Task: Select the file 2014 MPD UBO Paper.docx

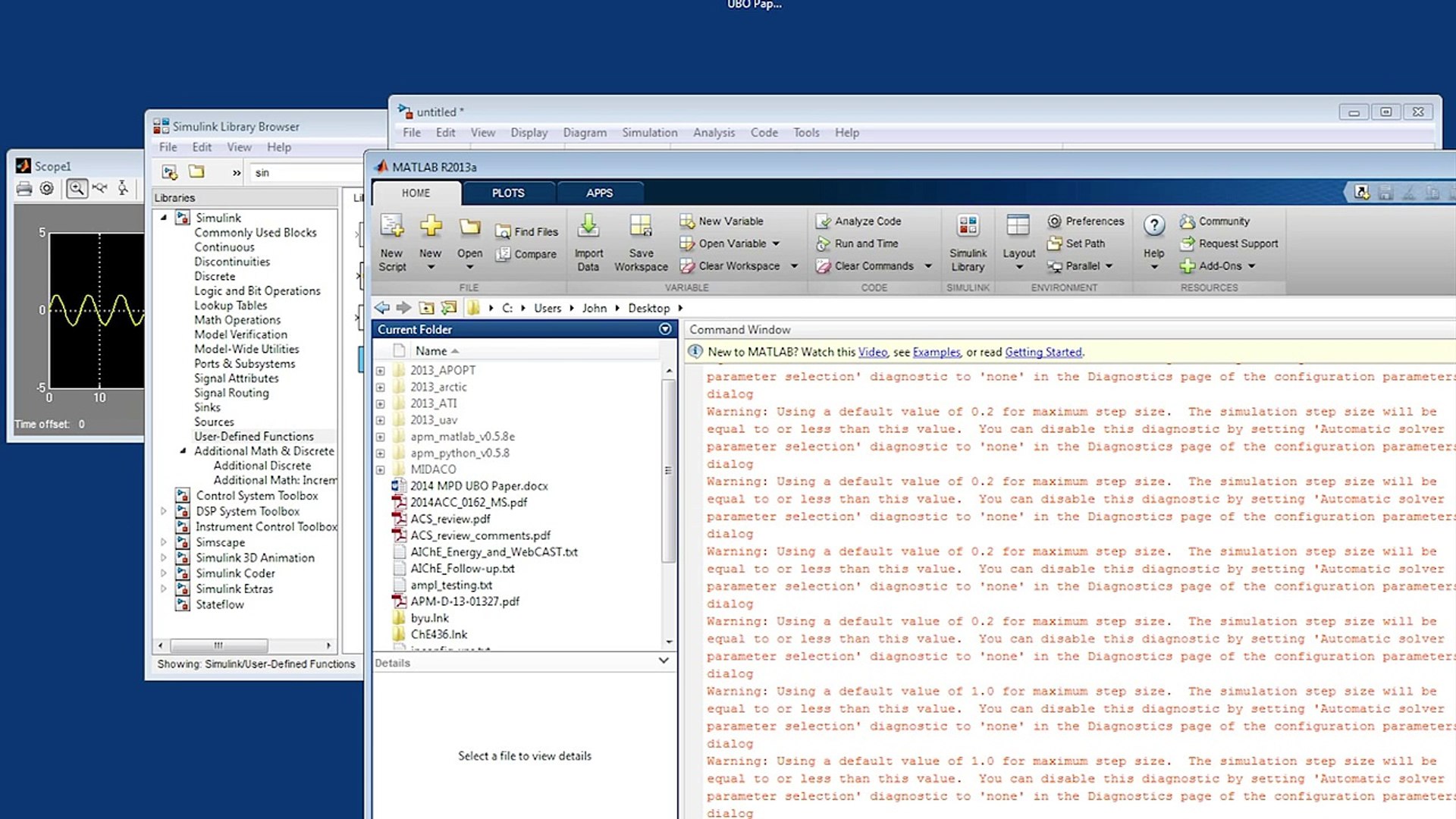Action: coord(479,486)
